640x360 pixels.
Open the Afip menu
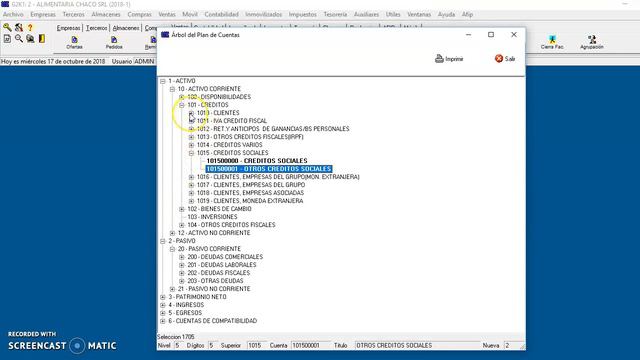pyautogui.click(x=467, y=14)
